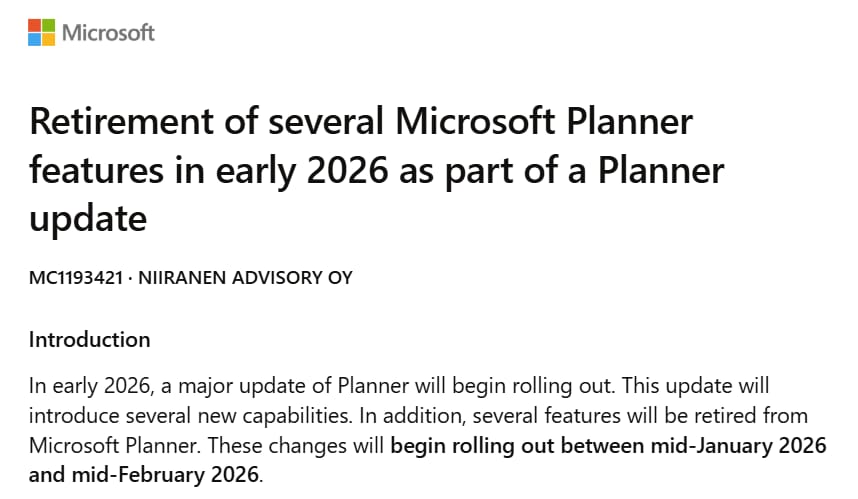Screen dimensions: 858x499
Task: Click the green square of Microsoft logo
Action: tap(49, 25)
